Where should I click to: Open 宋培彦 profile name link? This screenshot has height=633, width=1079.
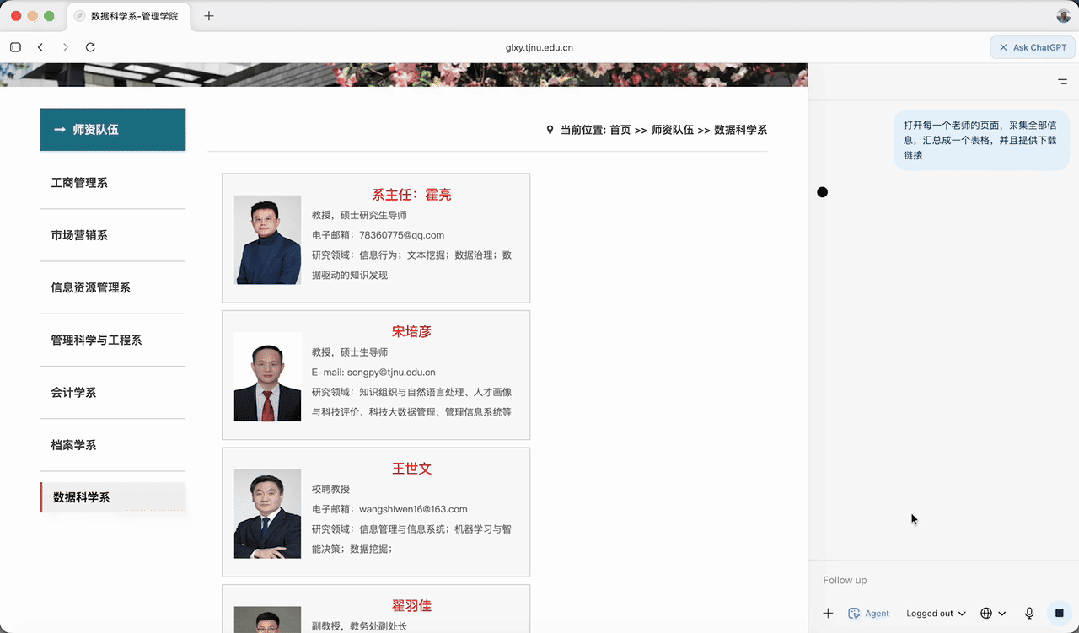(x=412, y=331)
